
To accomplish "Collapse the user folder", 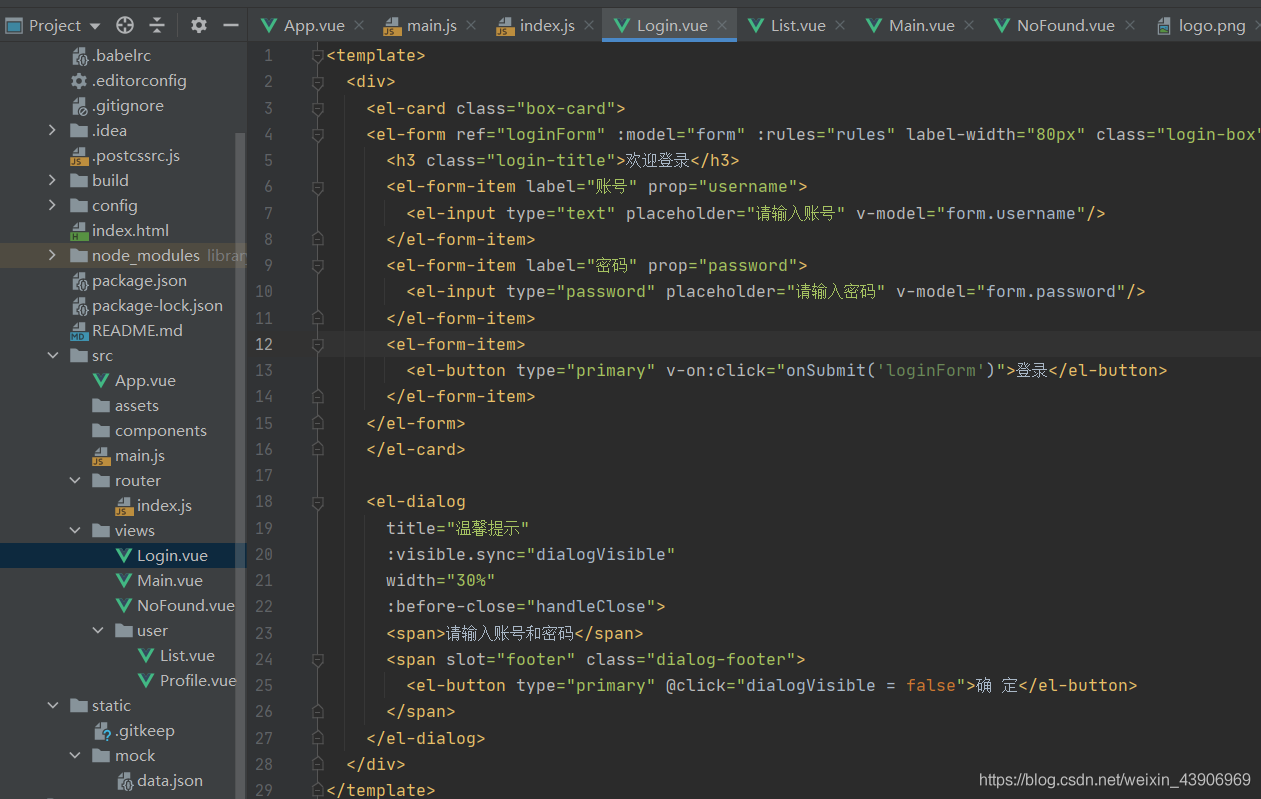I will (98, 630).
